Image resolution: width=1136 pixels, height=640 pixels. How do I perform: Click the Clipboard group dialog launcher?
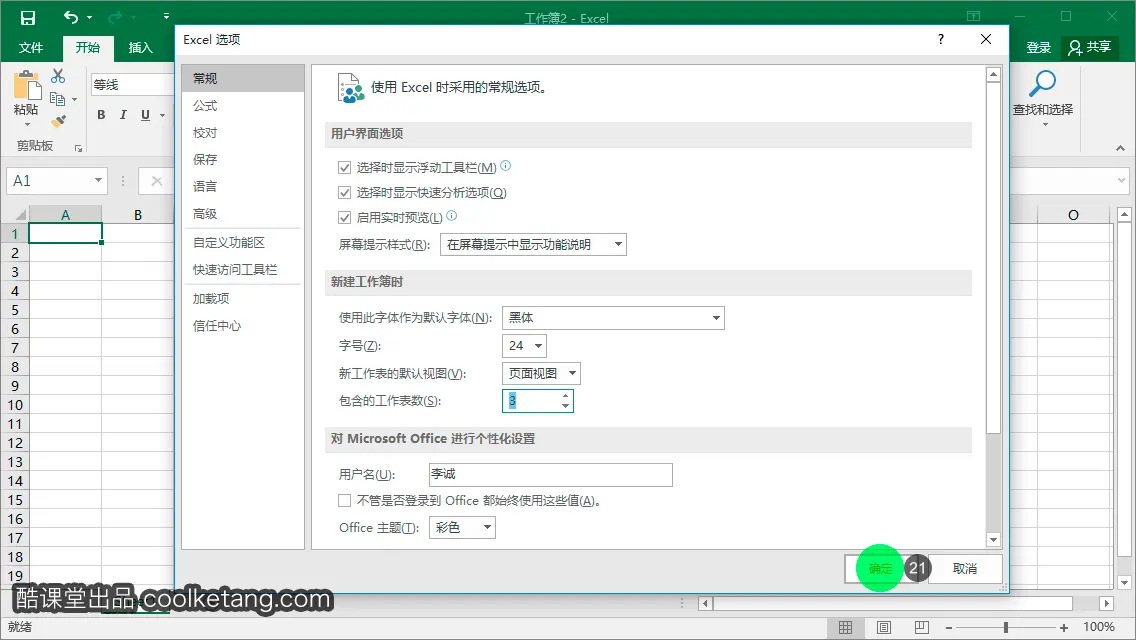78,149
